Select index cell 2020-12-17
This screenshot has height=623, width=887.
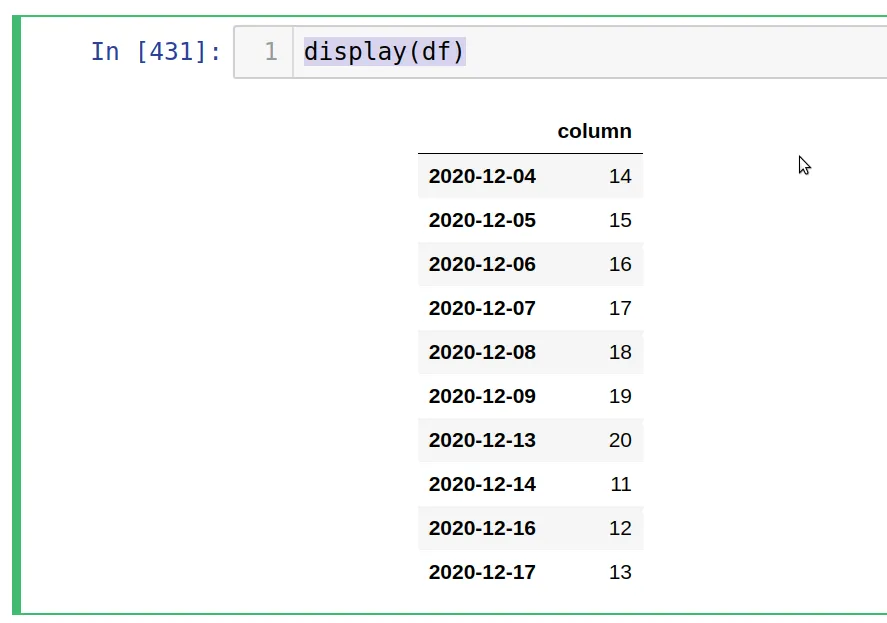click(482, 573)
